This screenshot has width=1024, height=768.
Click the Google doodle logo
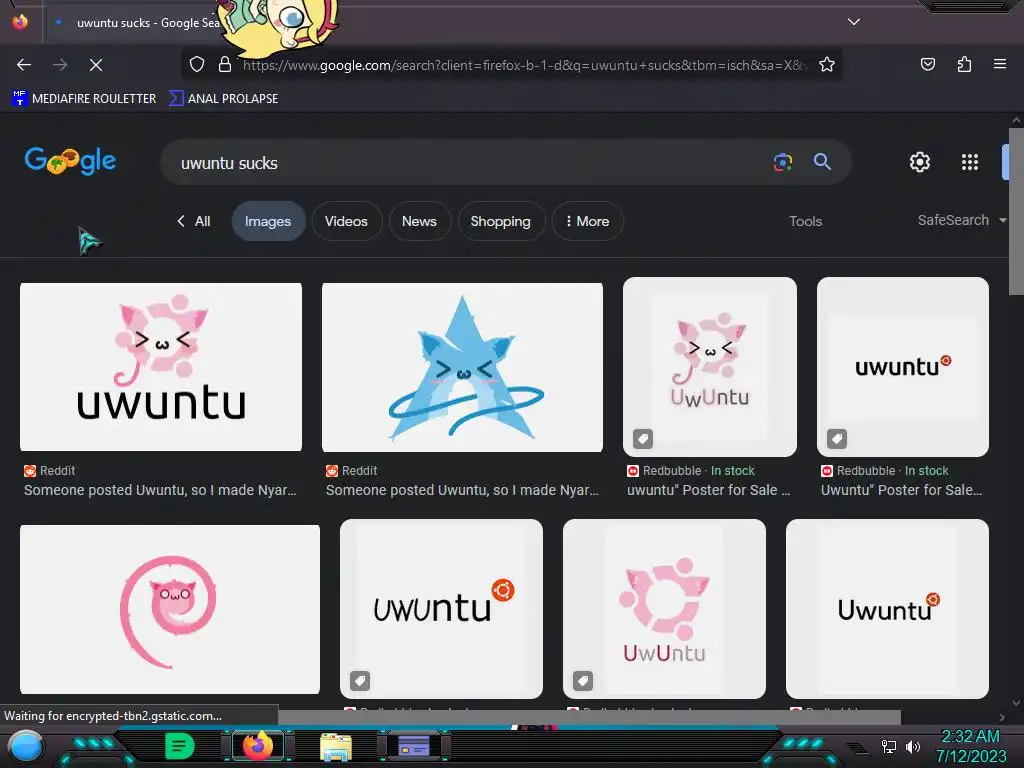[x=71, y=160]
